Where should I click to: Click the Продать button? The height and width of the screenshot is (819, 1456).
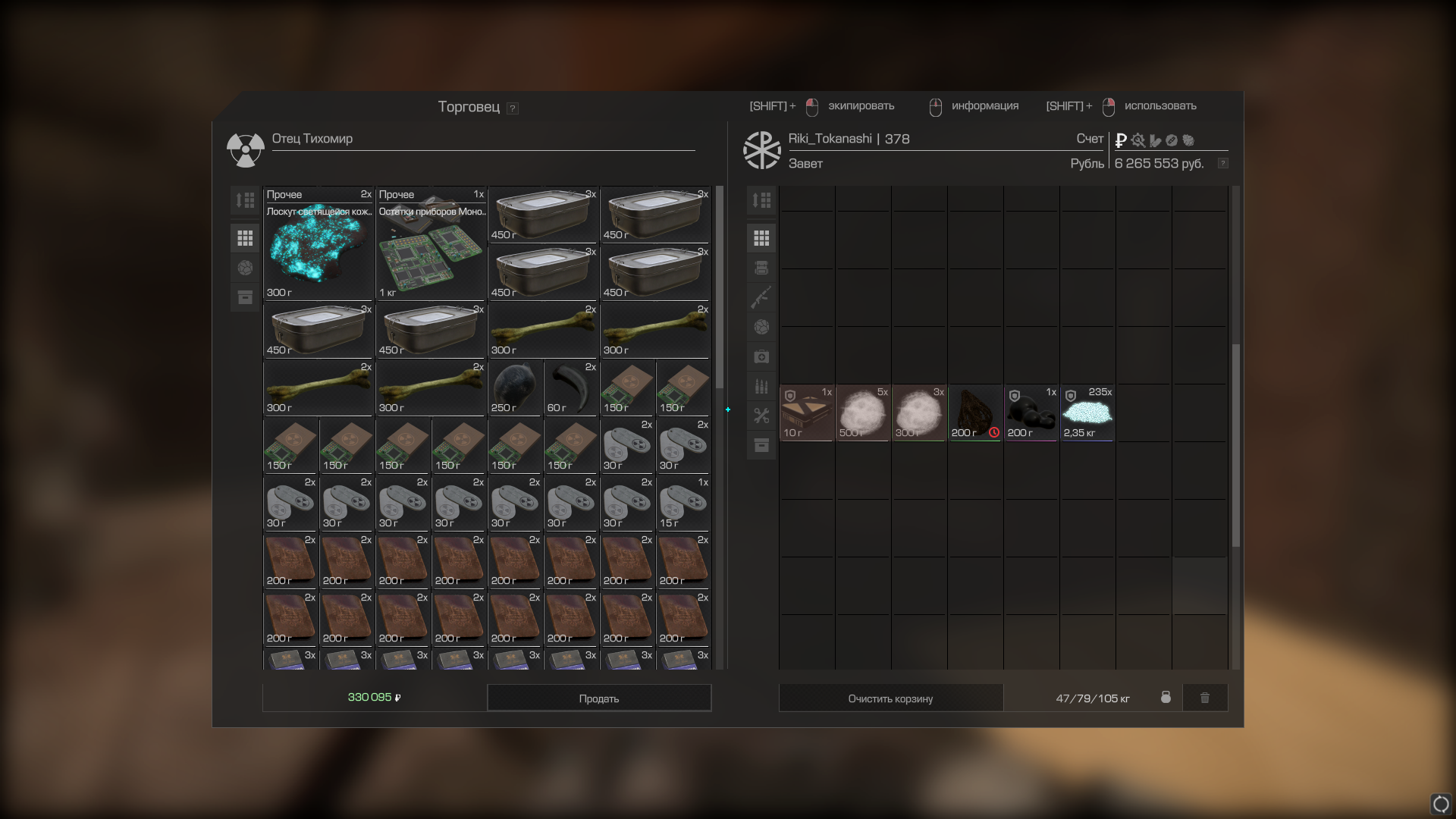599,698
